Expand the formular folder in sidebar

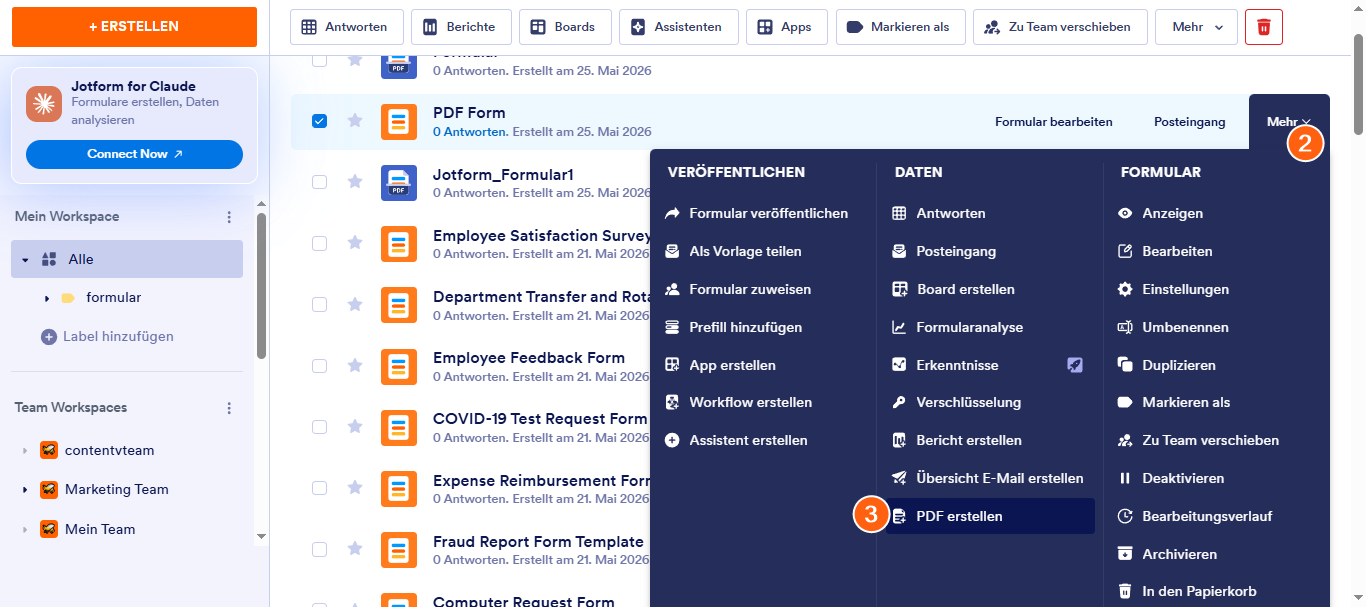pyautogui.click(x=47, y=298)
